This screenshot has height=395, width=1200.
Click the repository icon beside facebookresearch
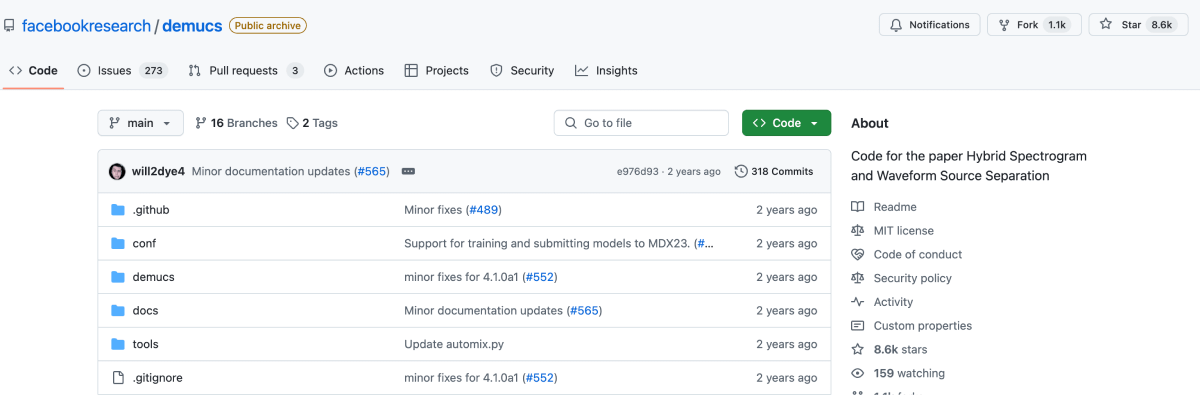pyautogui.click(x=9, y=25)
